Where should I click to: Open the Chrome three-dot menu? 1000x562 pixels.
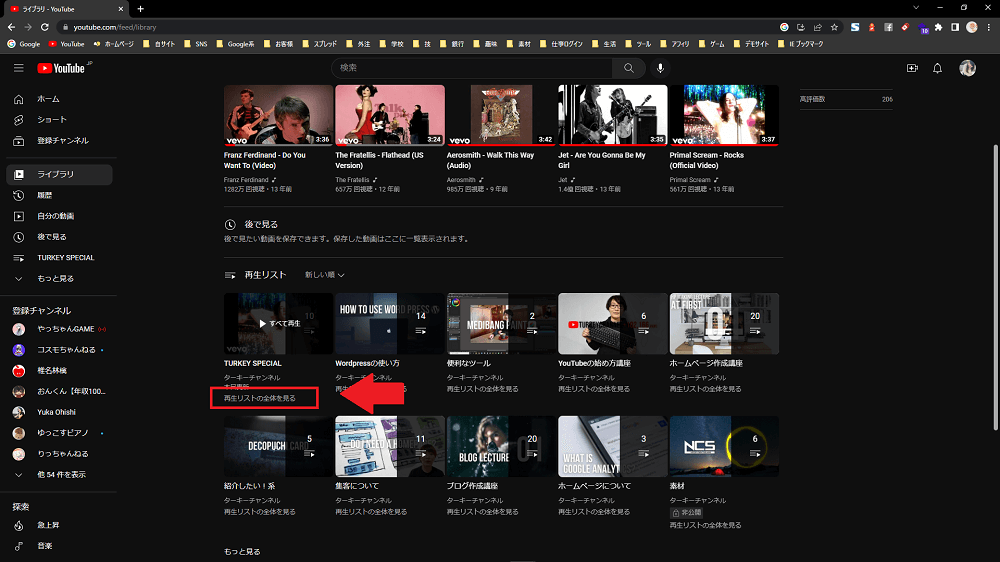pos(989,27)
